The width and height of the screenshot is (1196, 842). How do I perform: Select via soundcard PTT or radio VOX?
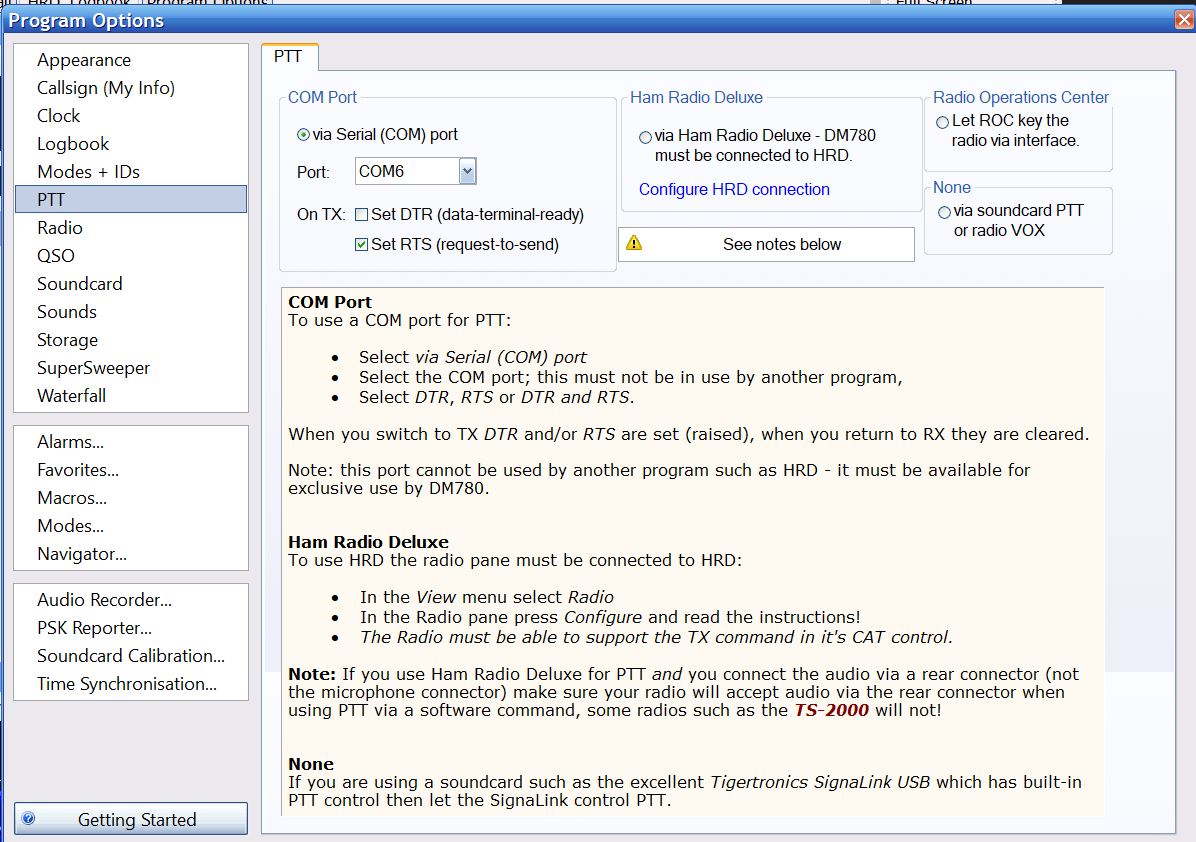pos(944,212)
